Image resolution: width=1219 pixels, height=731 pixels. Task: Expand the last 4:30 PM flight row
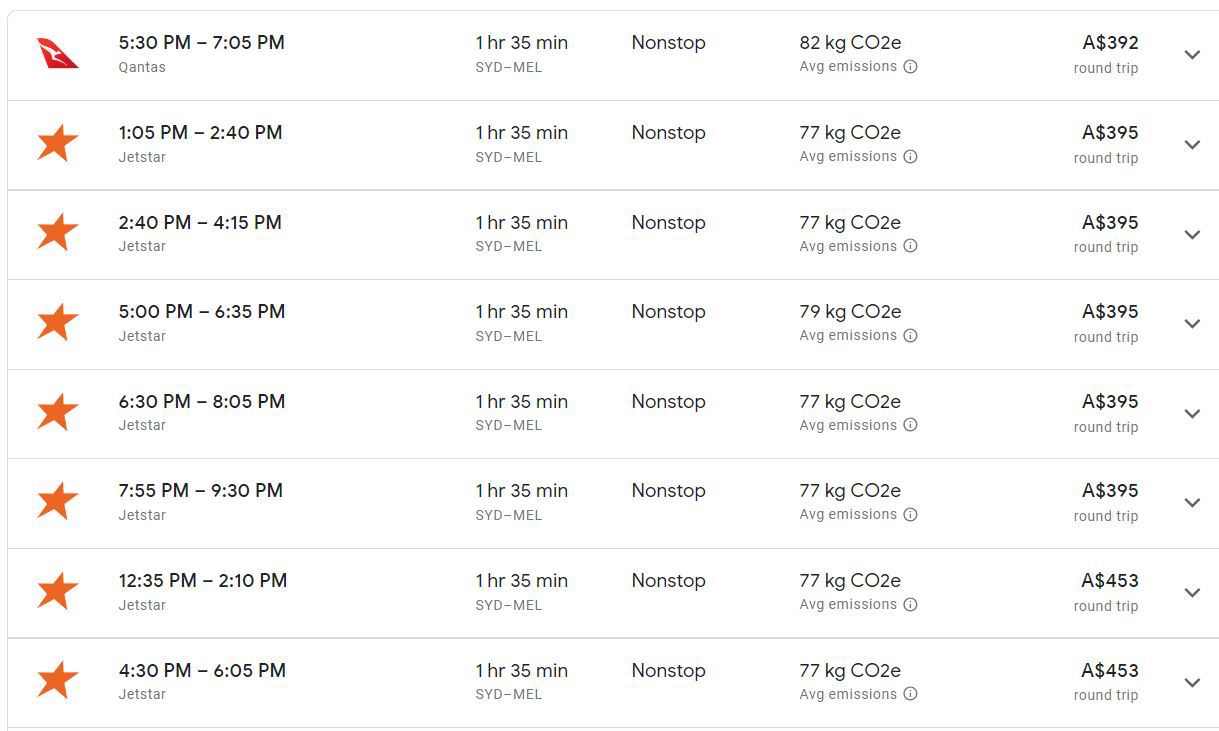[1192, 681]
